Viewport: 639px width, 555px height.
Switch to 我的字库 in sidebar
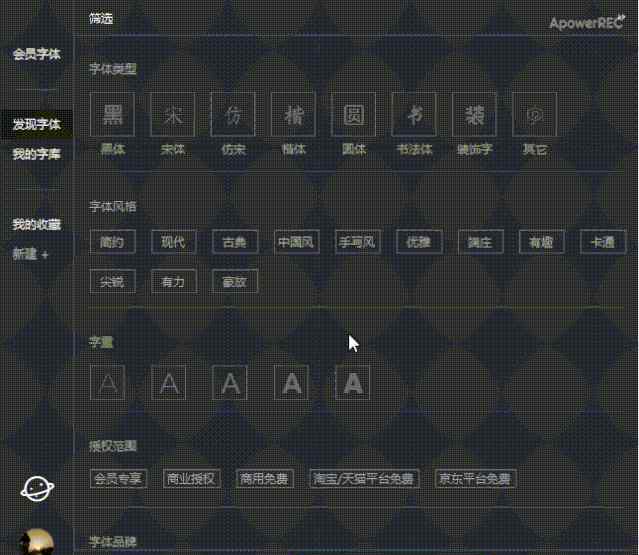(x=37, y=154)
